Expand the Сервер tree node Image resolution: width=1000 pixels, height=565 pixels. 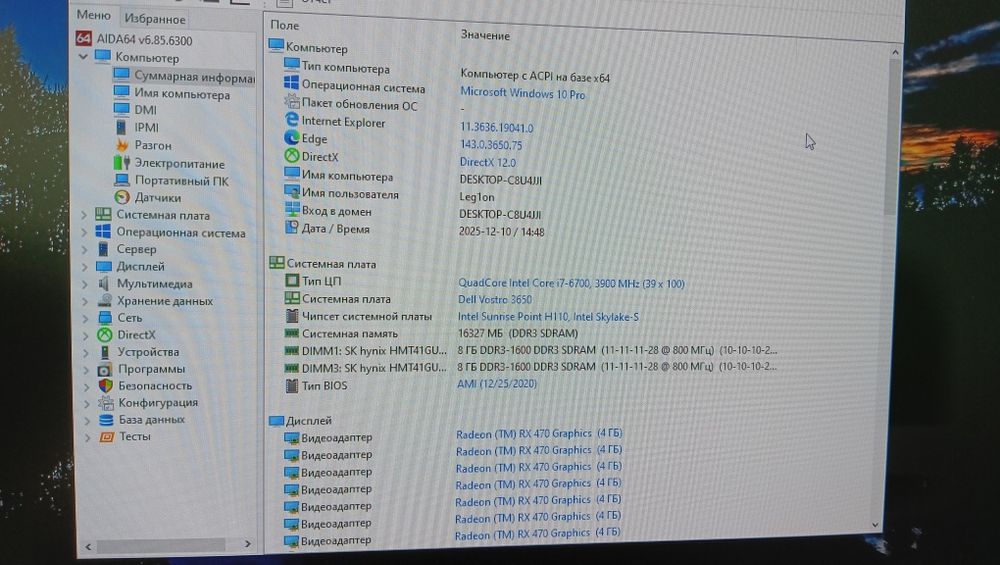coord(84,249)
